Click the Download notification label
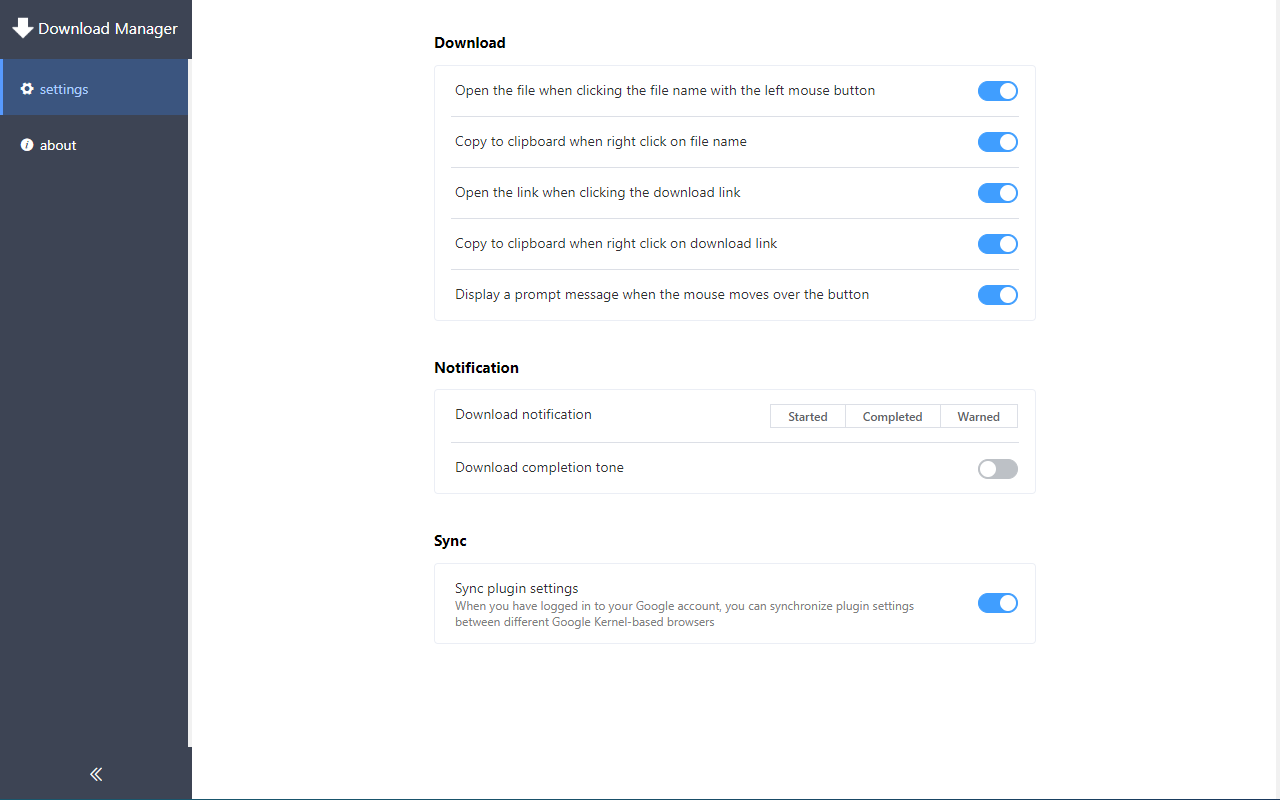This screenshot has height=800, width=1280. click(523, 414)
